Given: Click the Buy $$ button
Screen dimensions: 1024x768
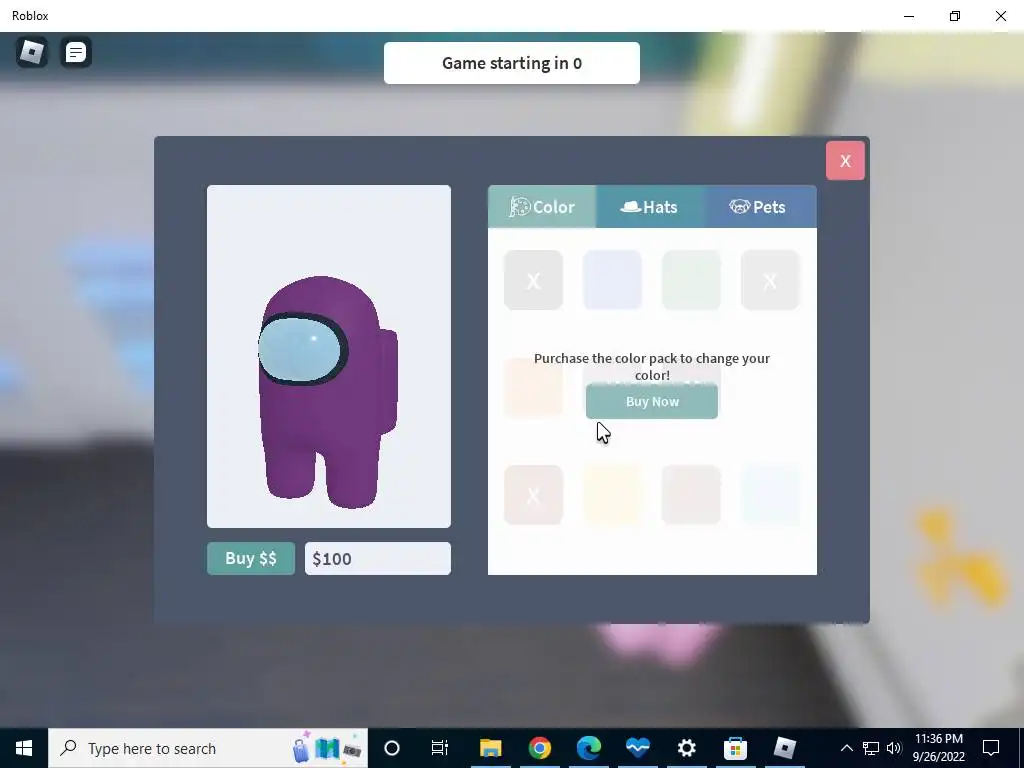Looking at the screenshot, I should [x=251, y=558].
